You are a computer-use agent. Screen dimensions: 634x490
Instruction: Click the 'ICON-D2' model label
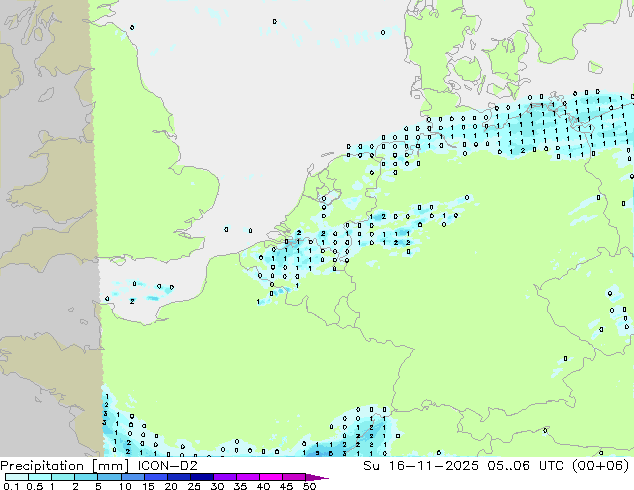(167, 466)
